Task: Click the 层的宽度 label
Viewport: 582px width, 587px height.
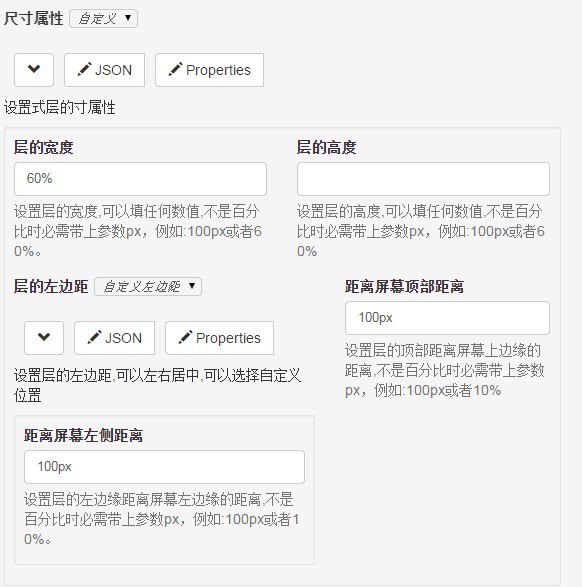Action: pos(43,147)
